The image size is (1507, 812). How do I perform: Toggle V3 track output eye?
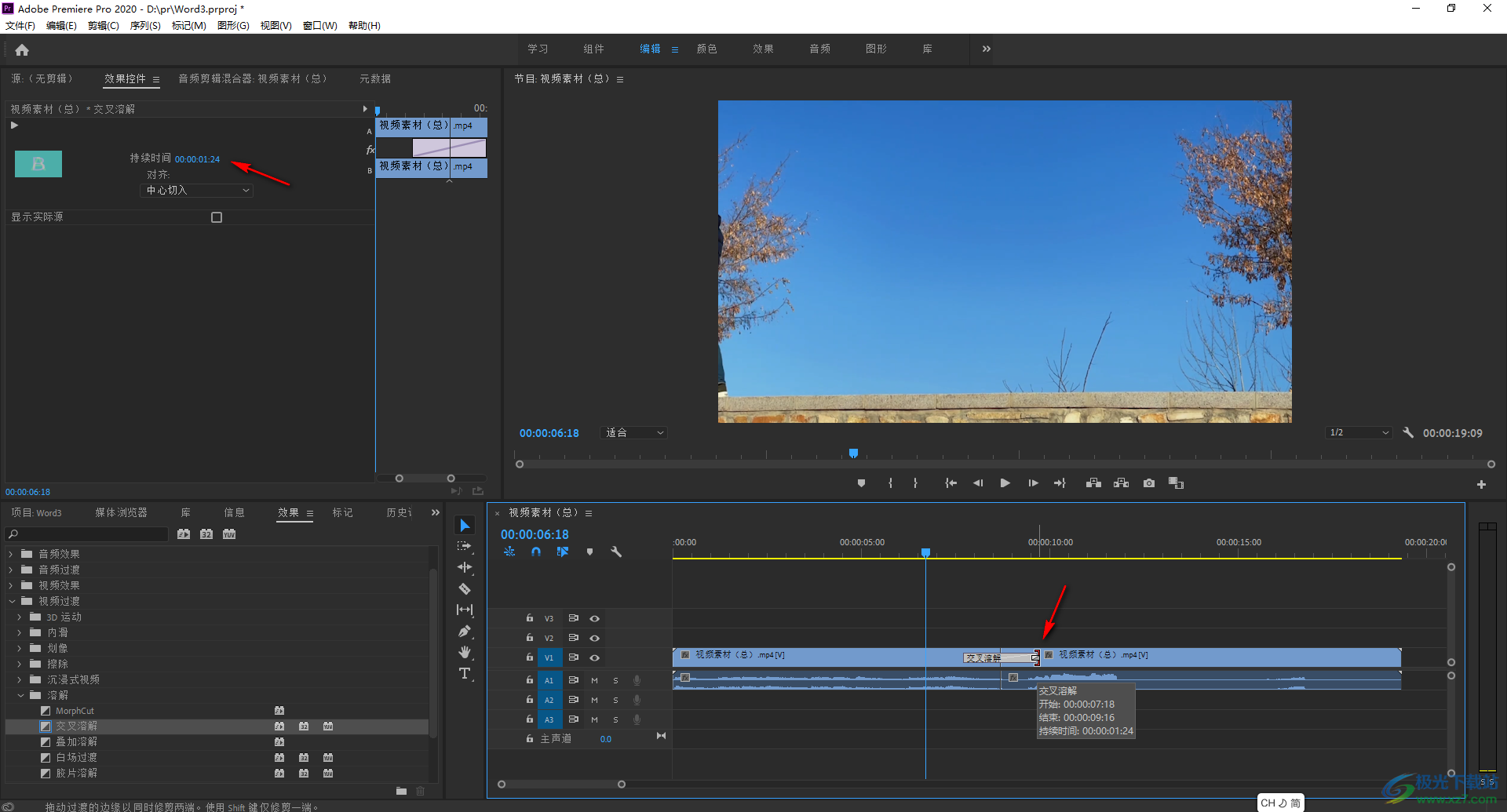point(595,618)
